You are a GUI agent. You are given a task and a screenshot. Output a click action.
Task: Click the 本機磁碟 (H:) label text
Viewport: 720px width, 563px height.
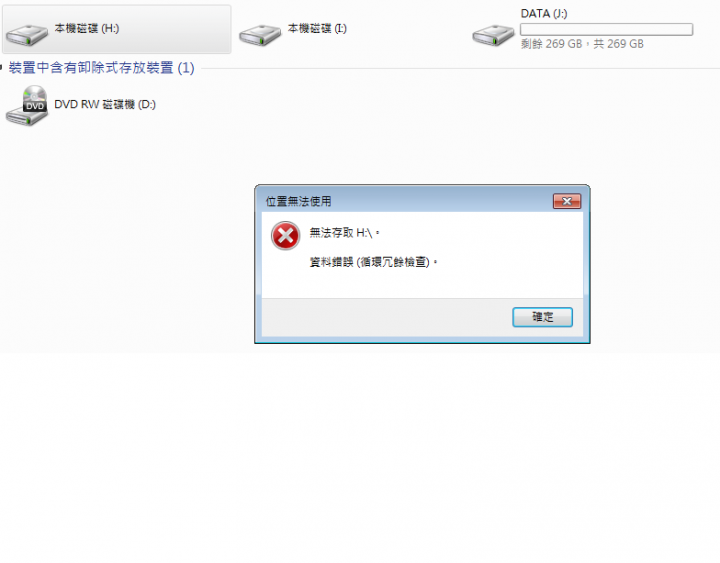click(87, 28)
